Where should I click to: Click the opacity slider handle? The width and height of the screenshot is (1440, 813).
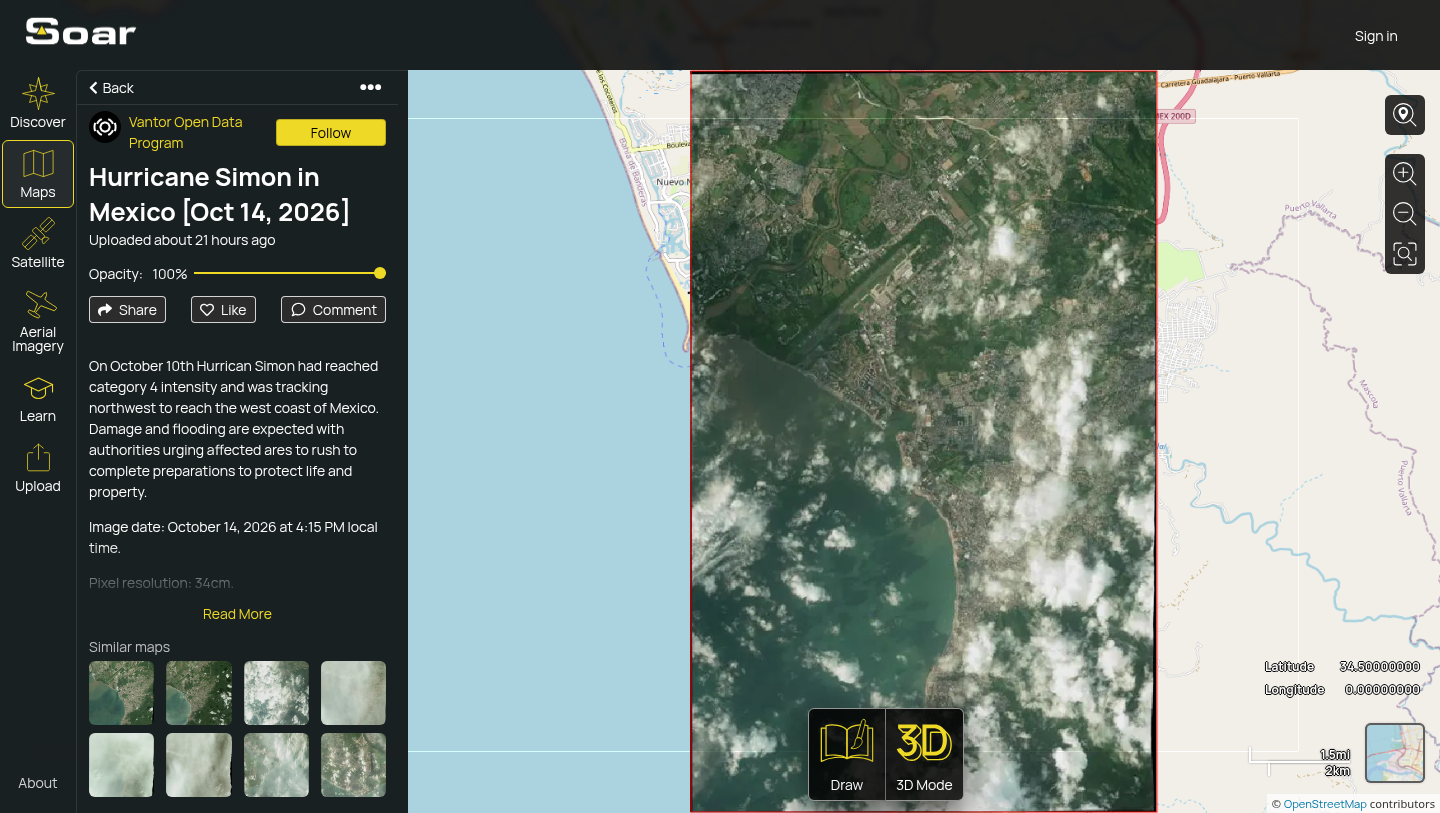click(x=380, y=273)
